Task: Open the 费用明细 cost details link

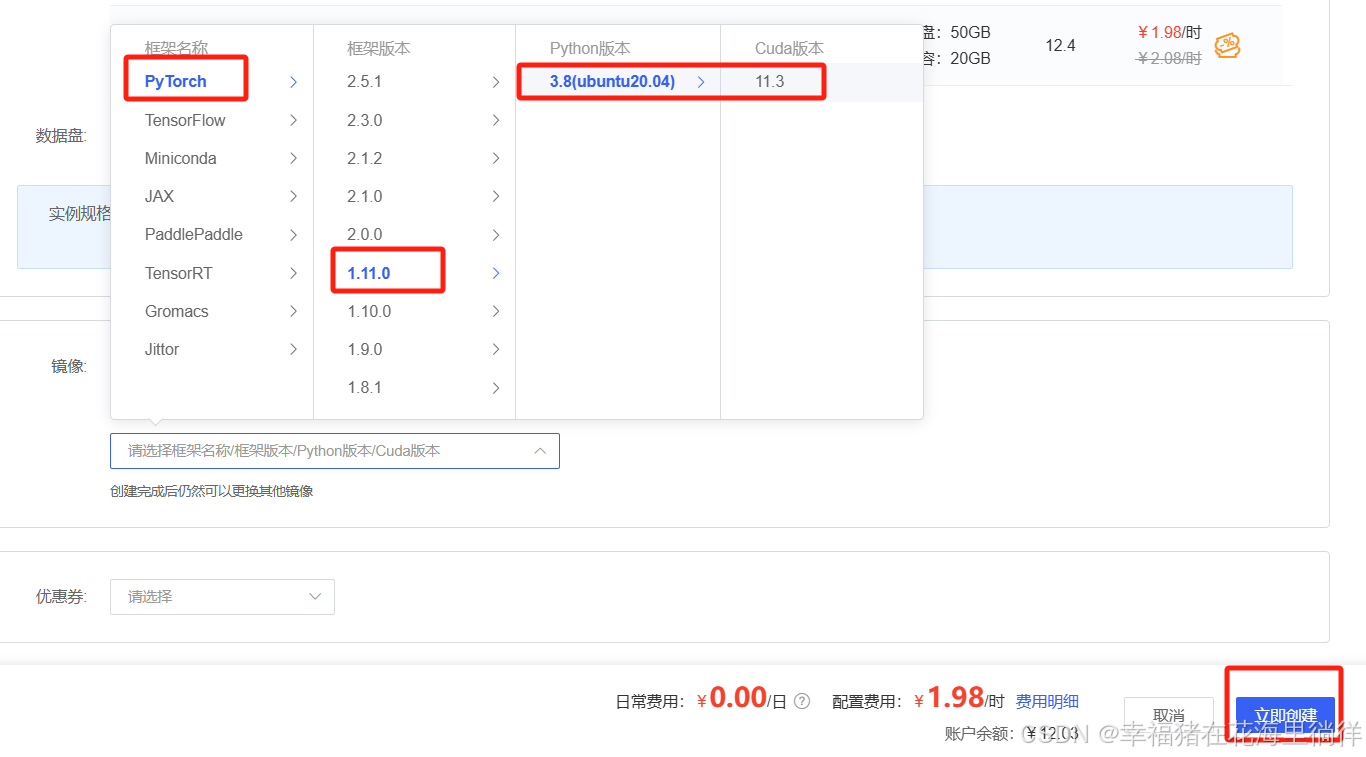Action: click(x=1047, y=702)
